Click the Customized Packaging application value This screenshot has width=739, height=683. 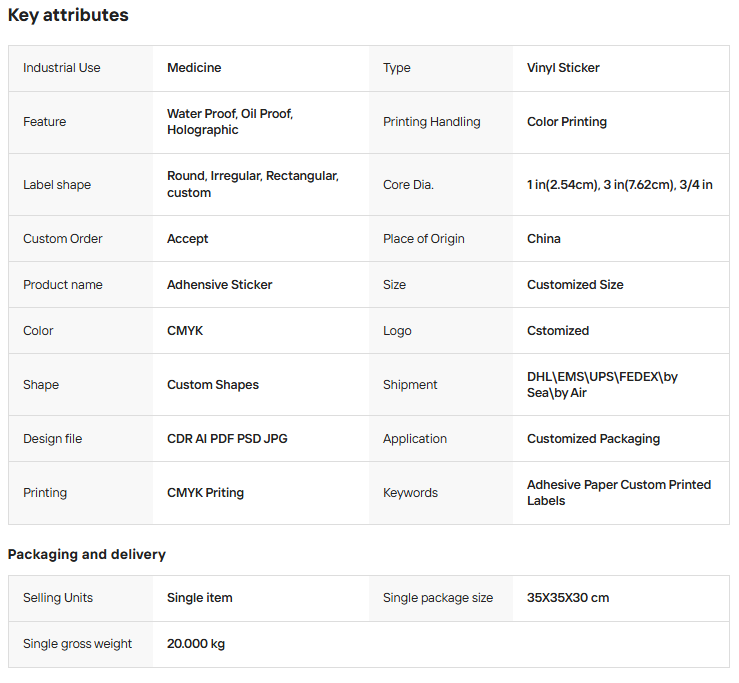593,439
